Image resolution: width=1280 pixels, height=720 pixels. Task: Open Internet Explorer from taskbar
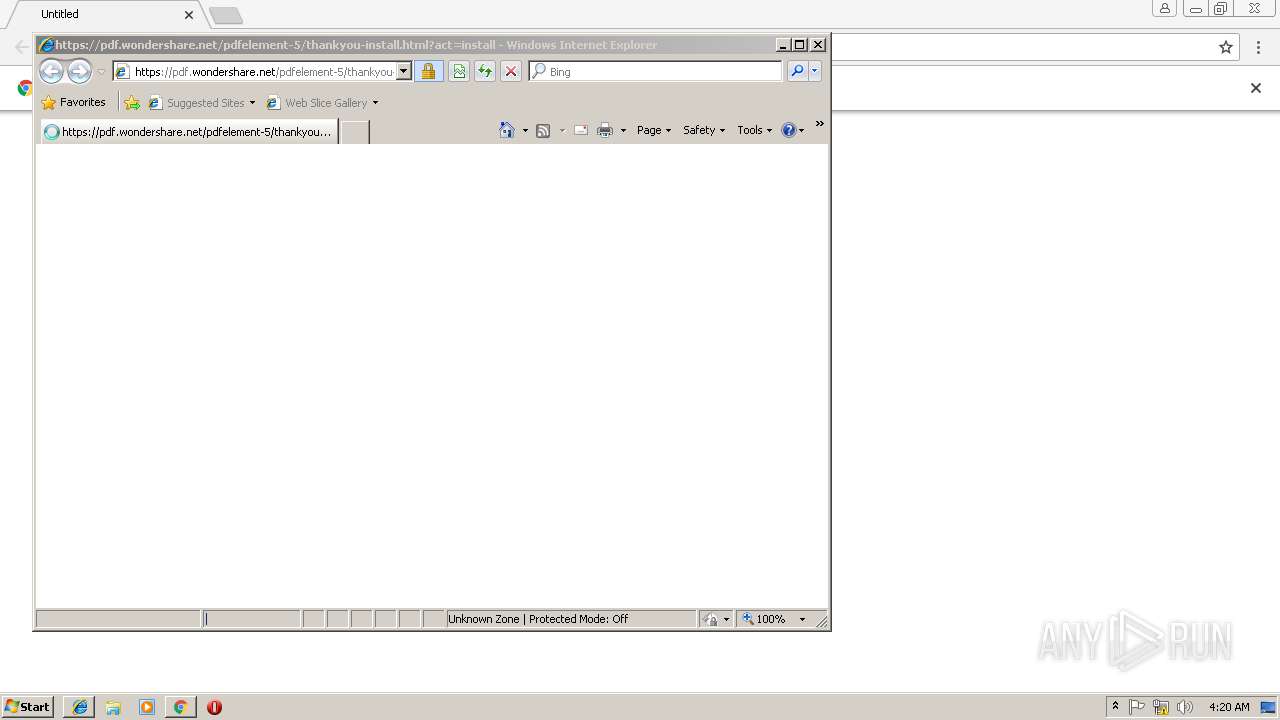[x=80, y=707]
